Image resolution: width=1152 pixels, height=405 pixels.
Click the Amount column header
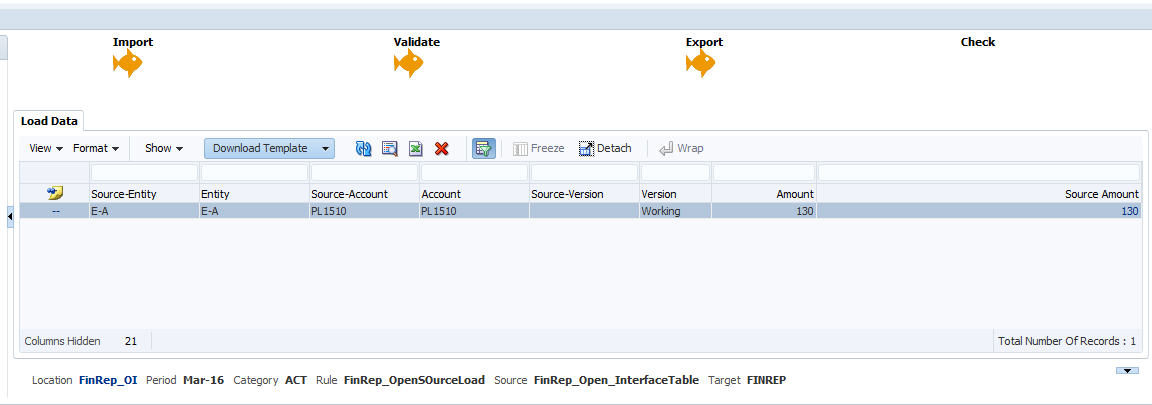[764, 194]
